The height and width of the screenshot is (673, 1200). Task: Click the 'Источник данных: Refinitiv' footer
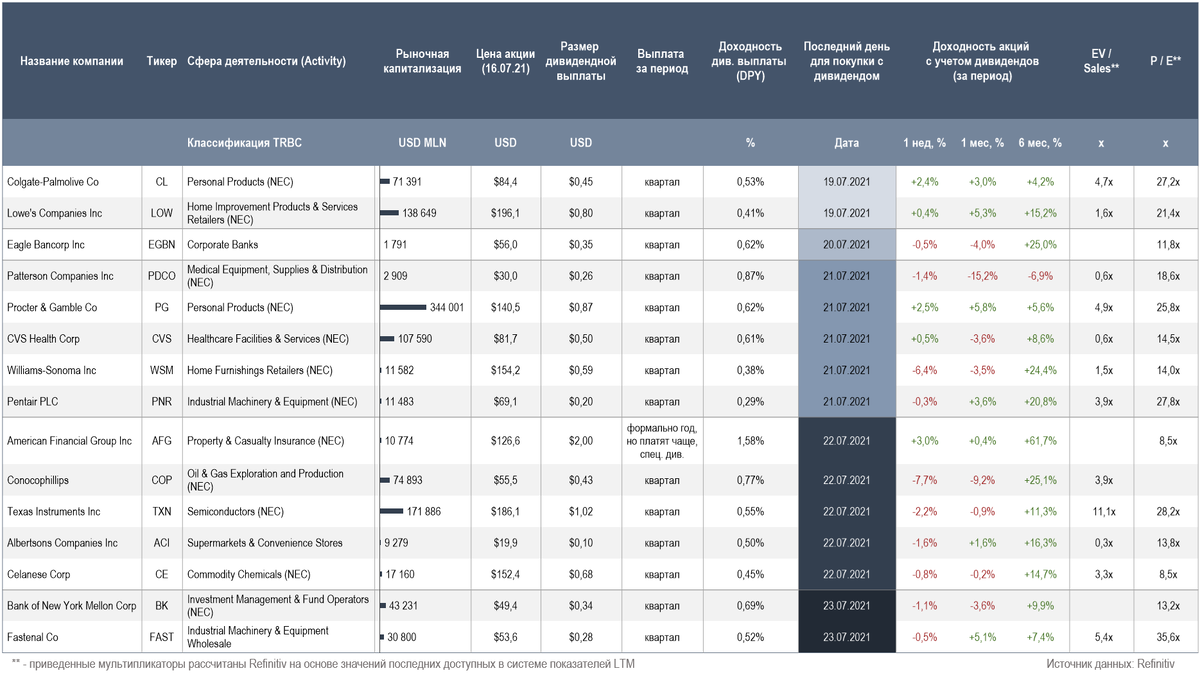[1110, 664]
